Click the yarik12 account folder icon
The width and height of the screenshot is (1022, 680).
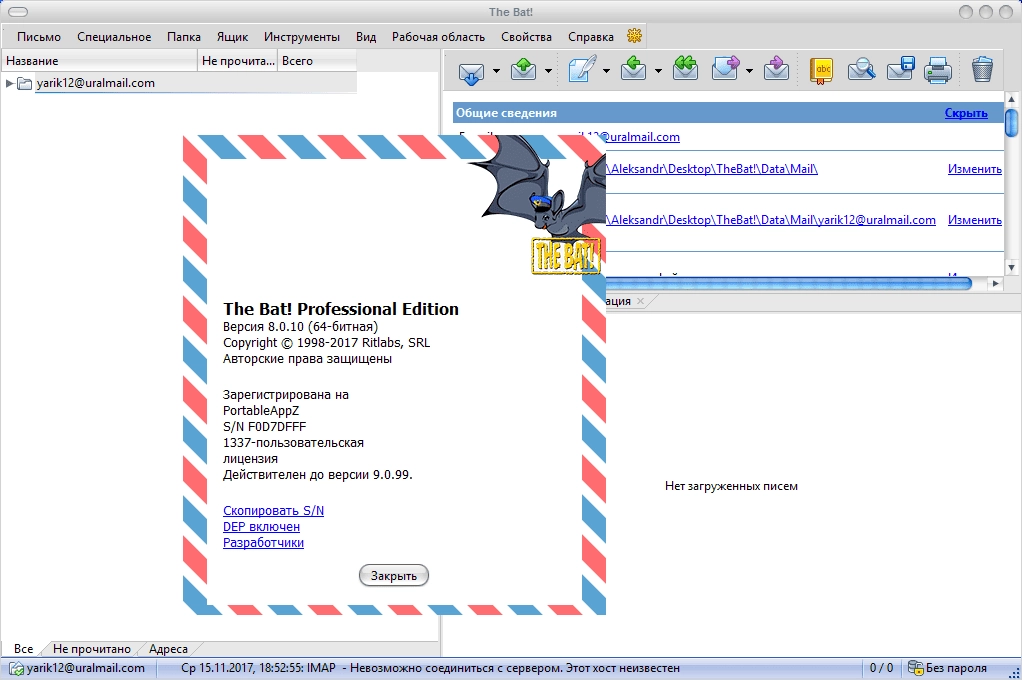pos(25,83)
